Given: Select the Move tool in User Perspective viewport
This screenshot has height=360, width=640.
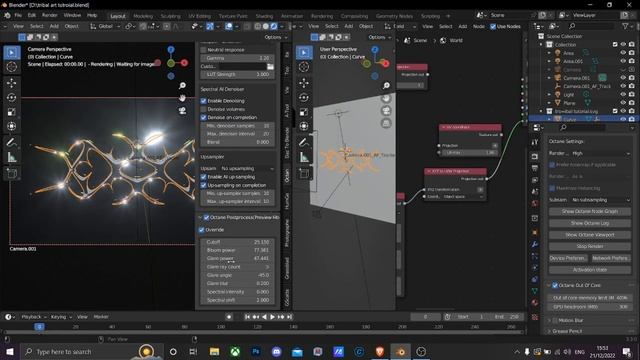Looking at the screenshot, I should (304, 83).
